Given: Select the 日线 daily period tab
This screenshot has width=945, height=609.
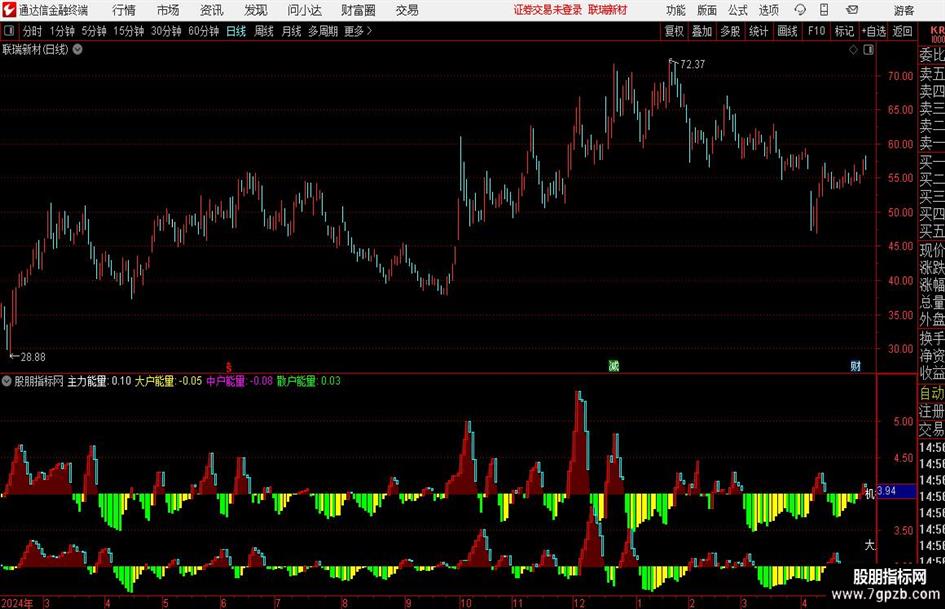Looking at the screenshot, I should click(x=236, y=31).
